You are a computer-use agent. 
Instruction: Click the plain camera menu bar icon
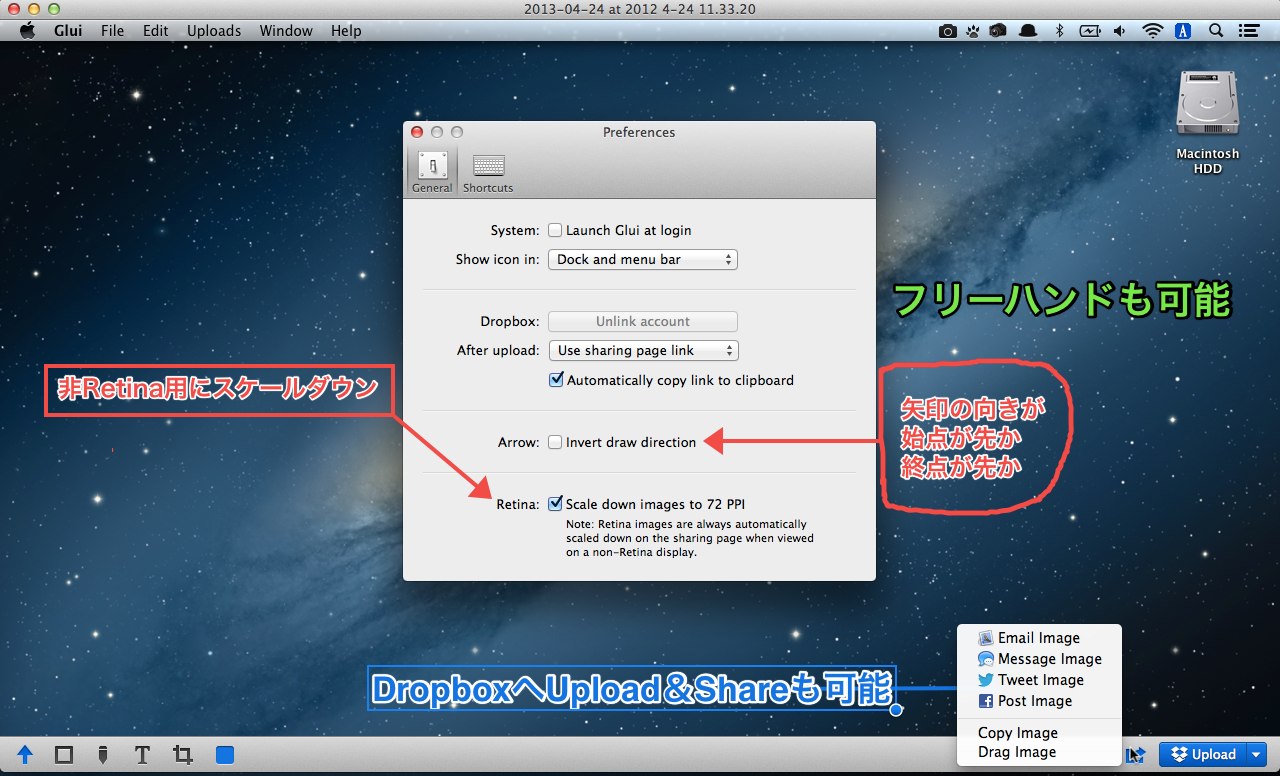pos(947,31)
